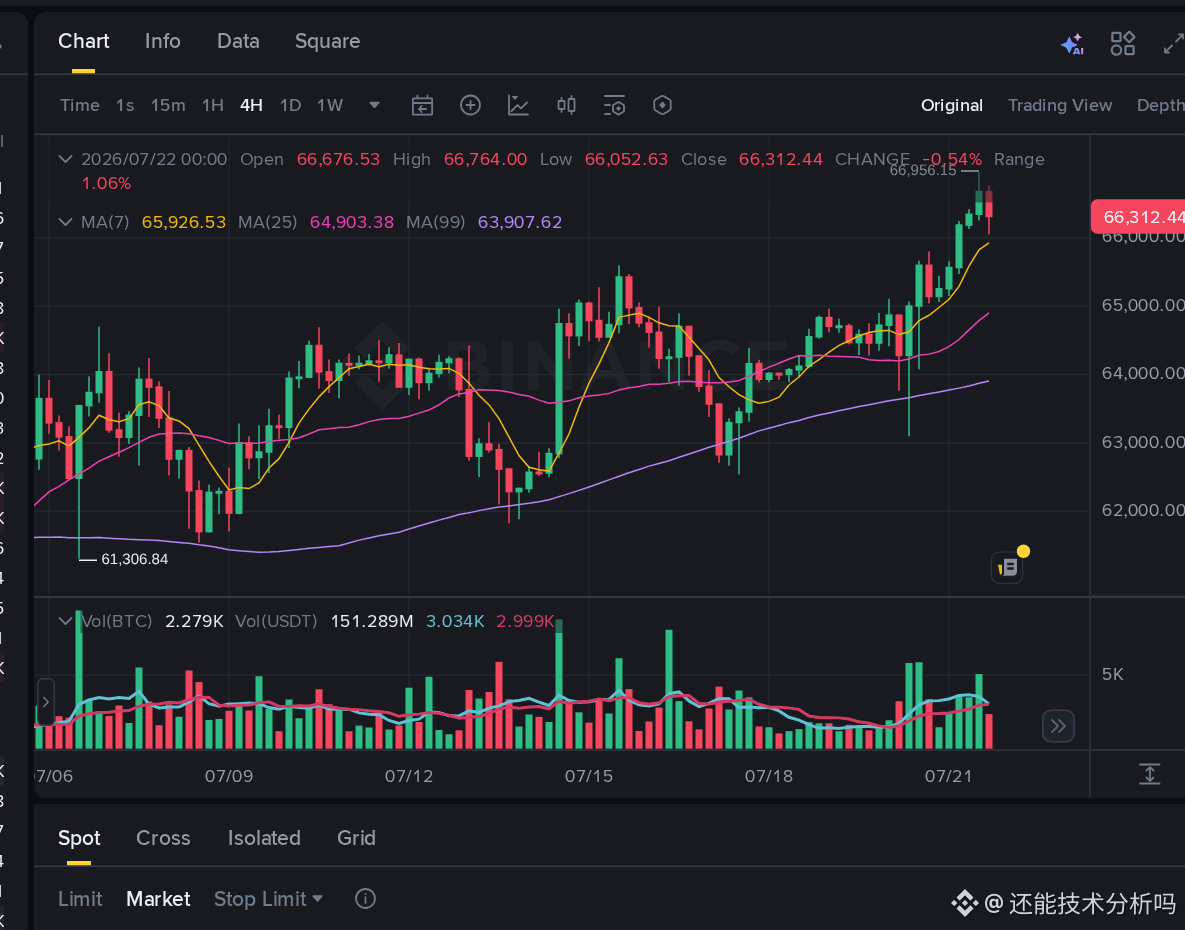Open the Stop Limit order dropdown
The height and width of the screenshot is (930, 1185).
[268, 899]
